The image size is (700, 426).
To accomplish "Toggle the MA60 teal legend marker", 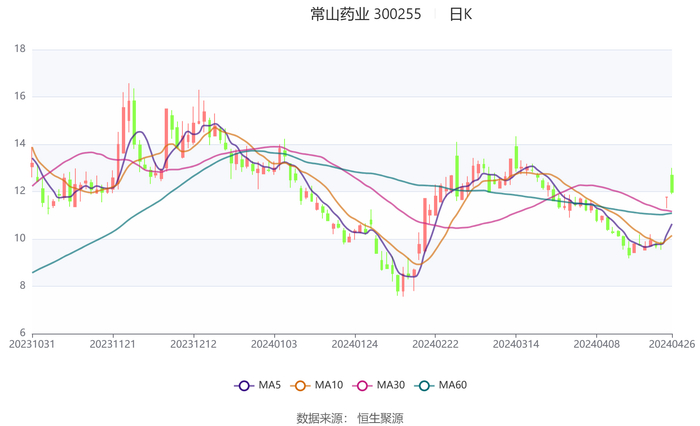I will tap(424, 386).
